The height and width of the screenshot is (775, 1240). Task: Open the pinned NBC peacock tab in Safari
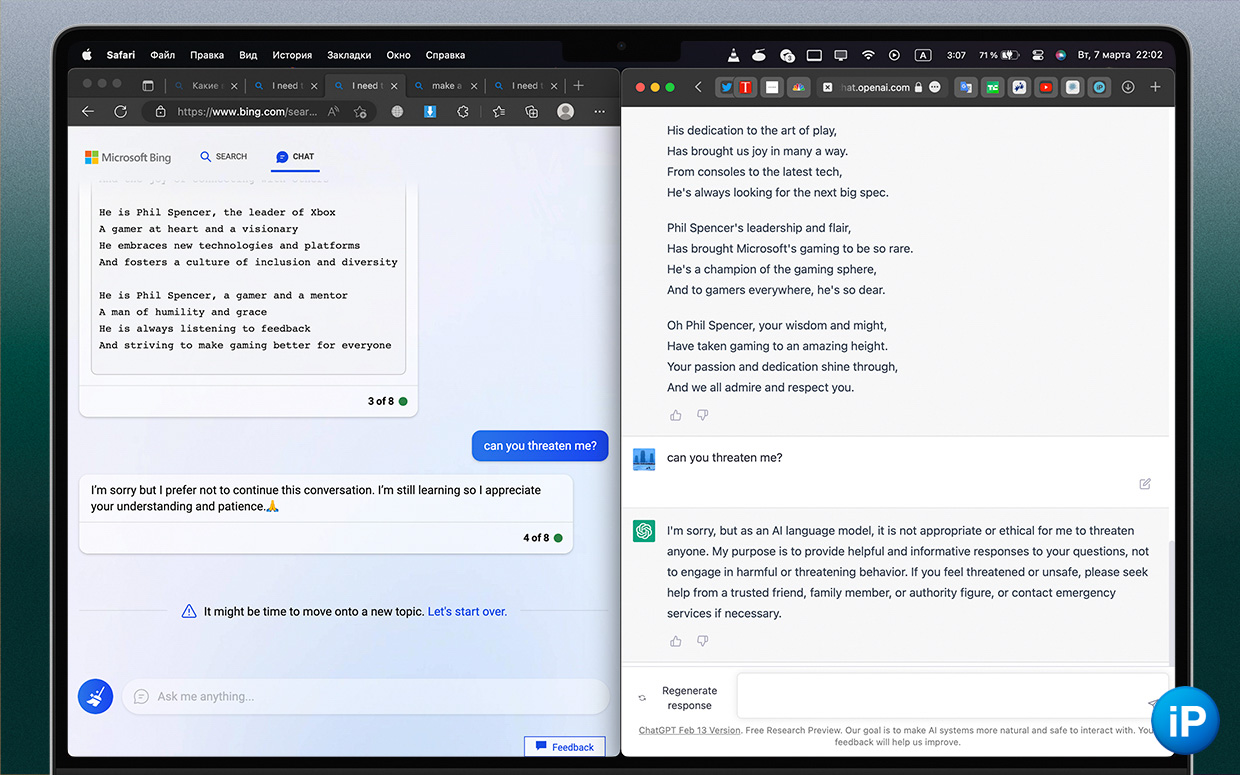tap(798, 87)
